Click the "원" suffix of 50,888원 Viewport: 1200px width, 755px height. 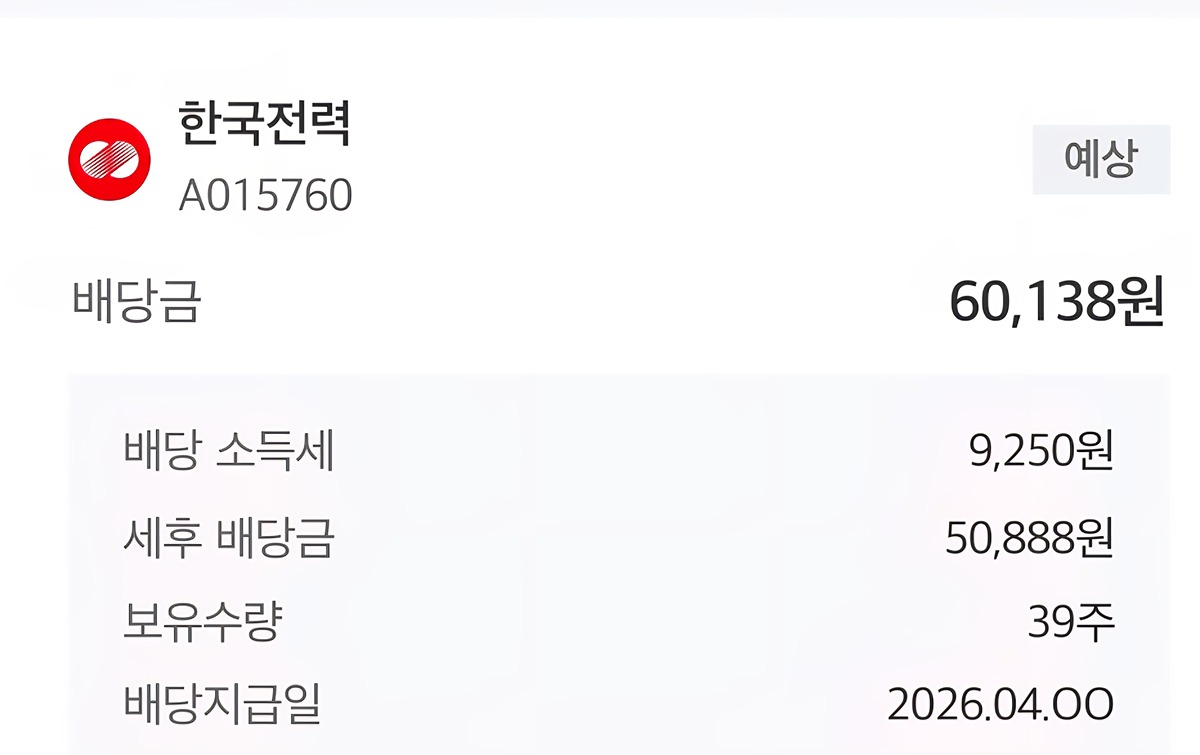[x=1097, y=540]
